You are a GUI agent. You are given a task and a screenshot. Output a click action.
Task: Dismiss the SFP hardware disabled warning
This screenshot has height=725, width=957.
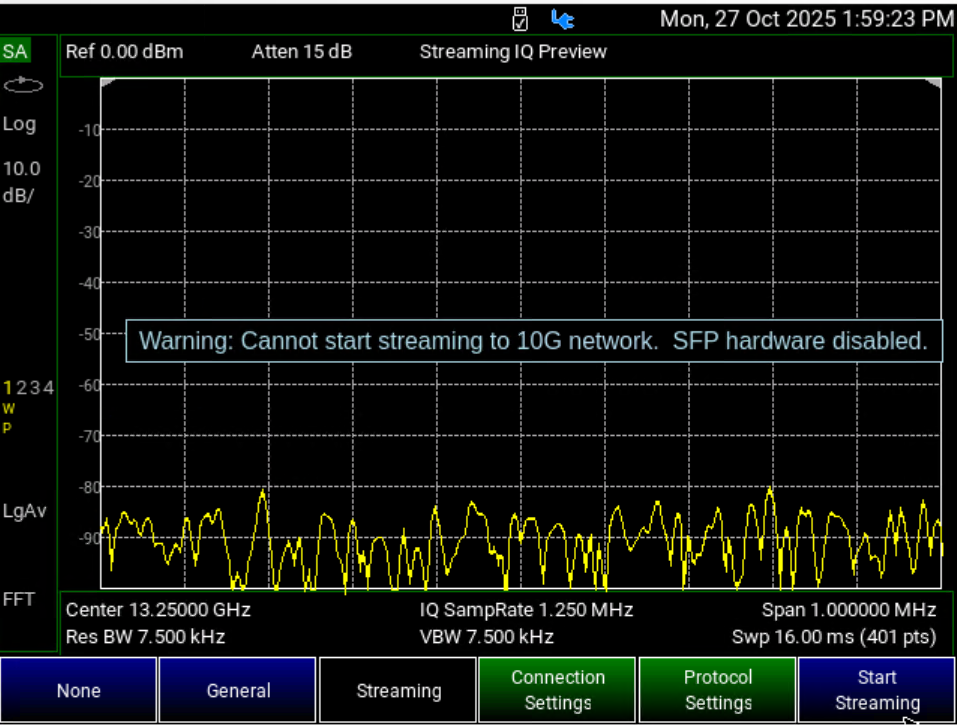(x=534, y=341)
